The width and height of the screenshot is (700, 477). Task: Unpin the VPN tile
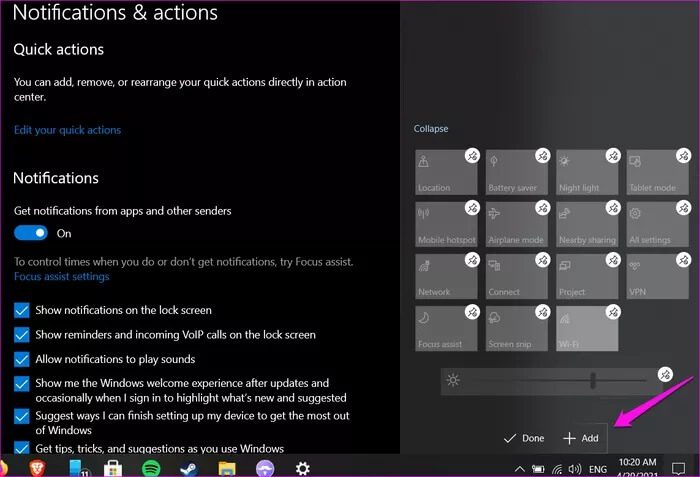(x=683, y=259)
